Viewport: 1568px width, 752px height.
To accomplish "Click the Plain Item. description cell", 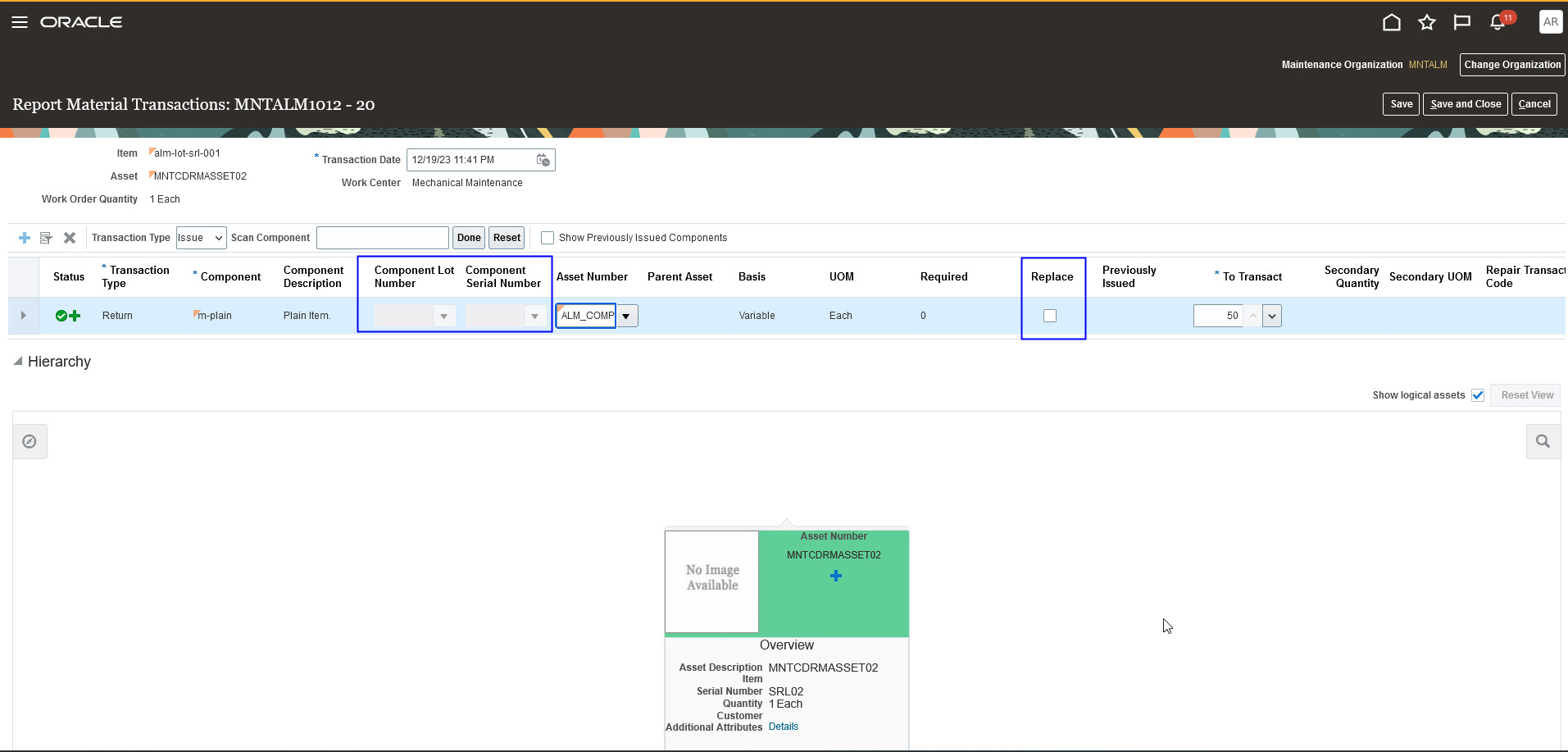I will coord(307,316).
